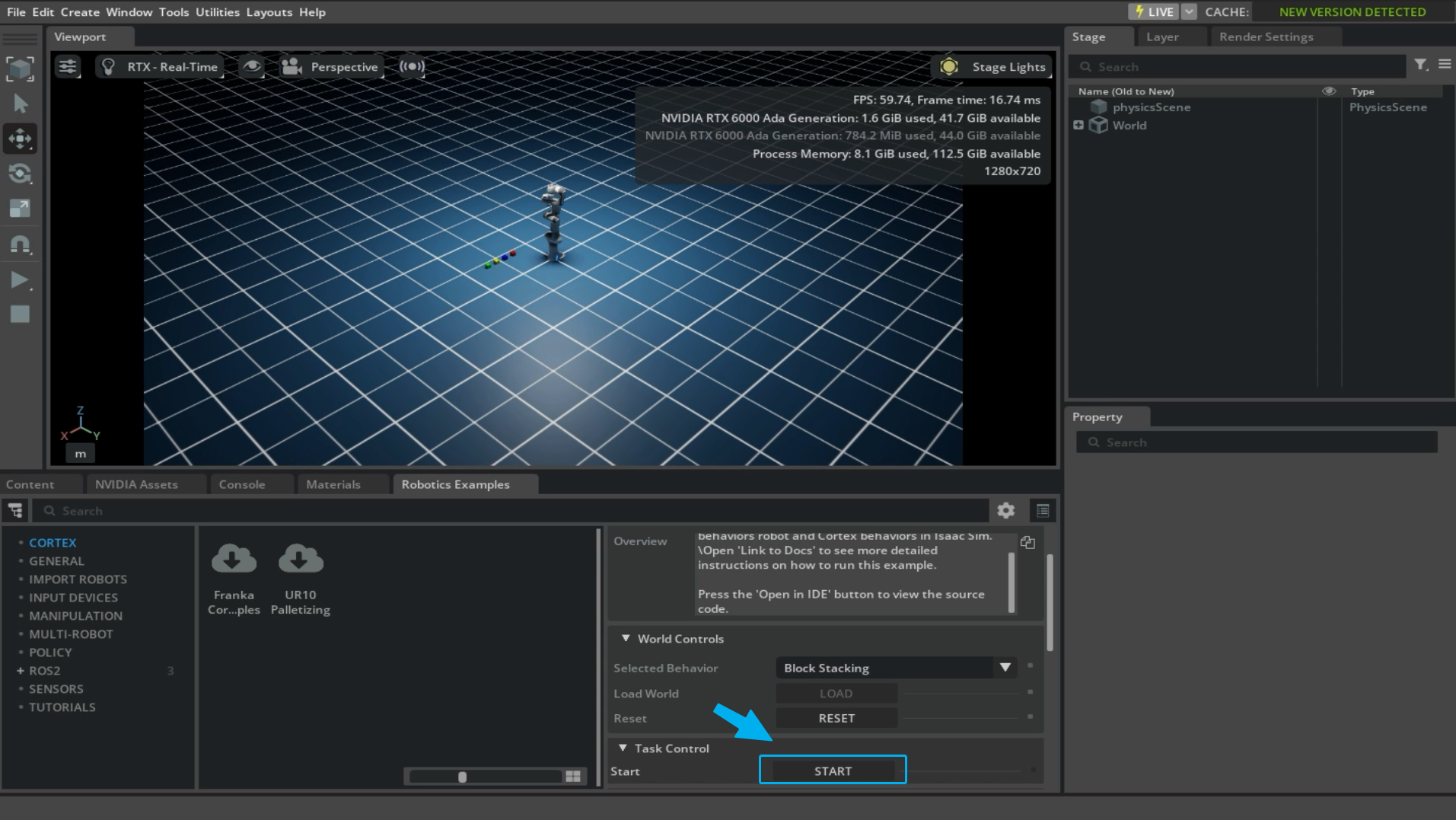Open the Stage filter funnel icon

1421,65
